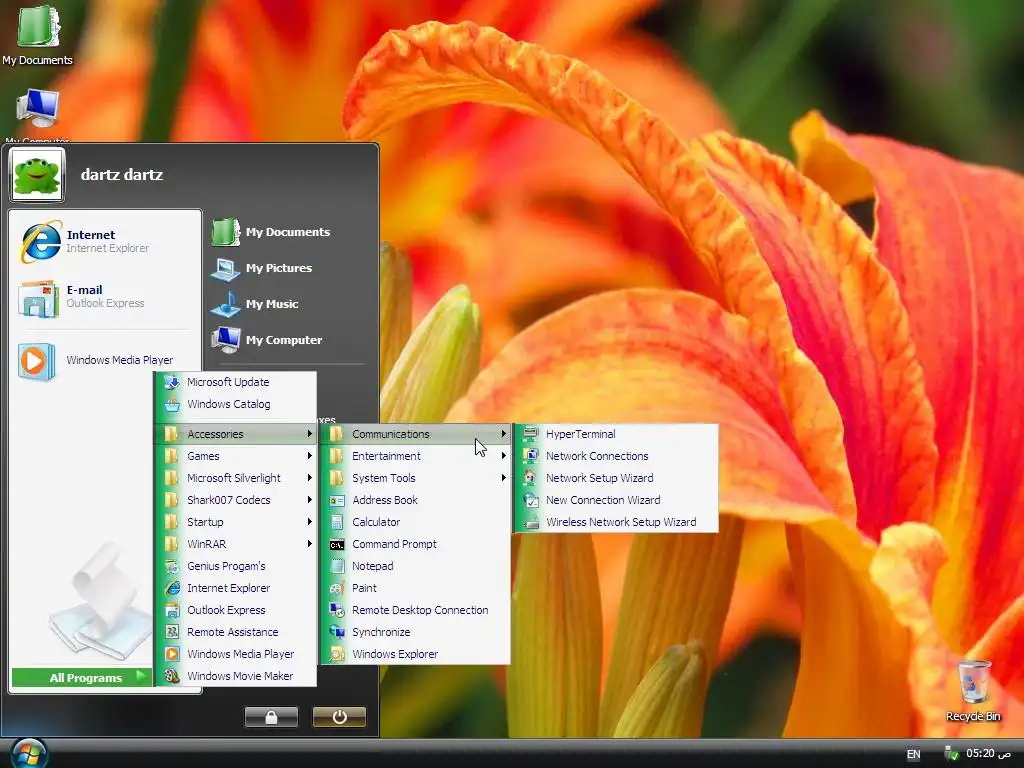Viewport: 1024px width, 768px height.
Task: Expand the System Tools submenu arrow
Action: click(x=504, y=478)
